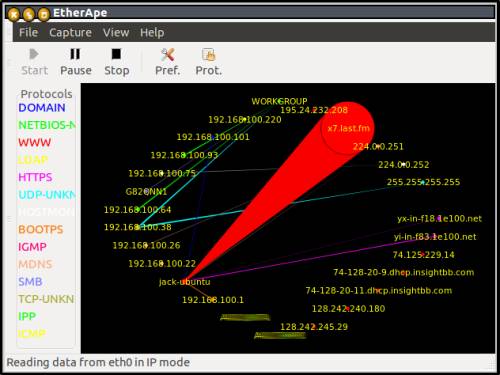
Task: Open the Capture menu
Action: (70, 33)
